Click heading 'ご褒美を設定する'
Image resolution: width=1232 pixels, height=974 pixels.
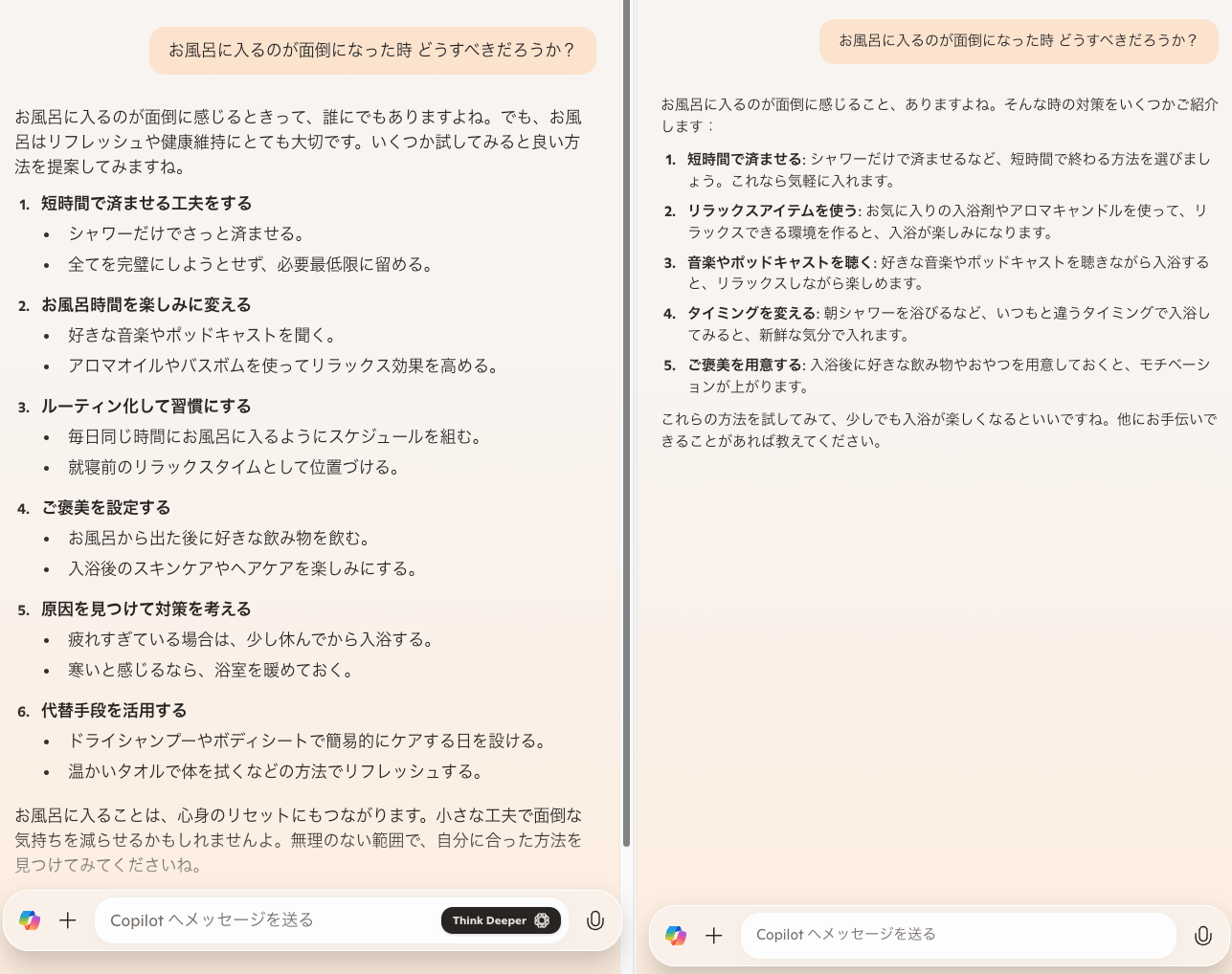[106, 507]
